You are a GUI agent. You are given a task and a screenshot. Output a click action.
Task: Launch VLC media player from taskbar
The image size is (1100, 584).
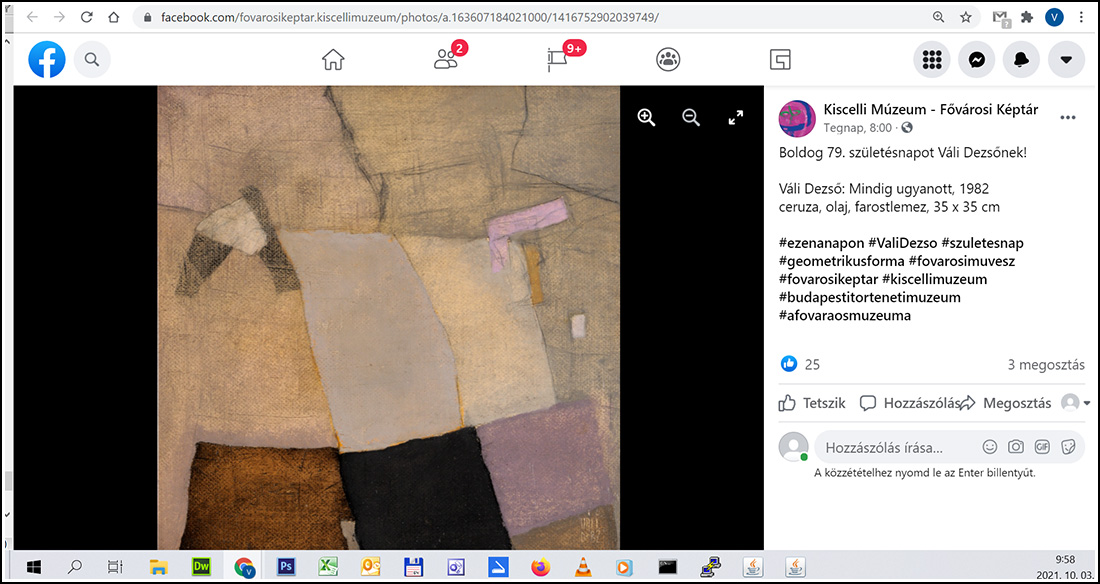click(x=582, y=566)
